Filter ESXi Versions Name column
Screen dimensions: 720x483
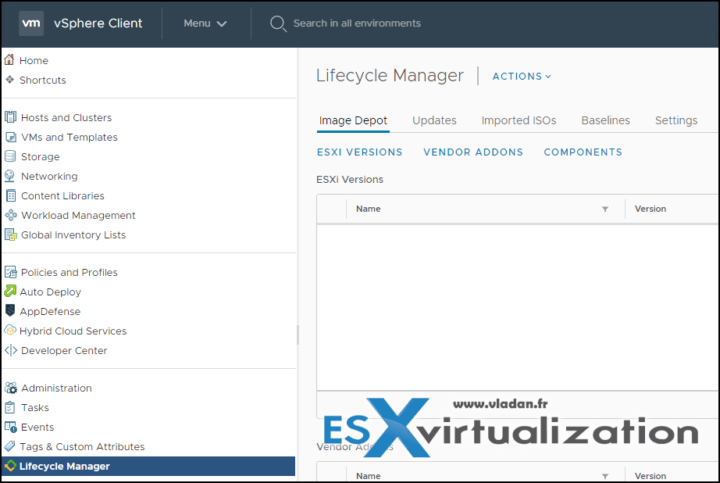point(605,209)
